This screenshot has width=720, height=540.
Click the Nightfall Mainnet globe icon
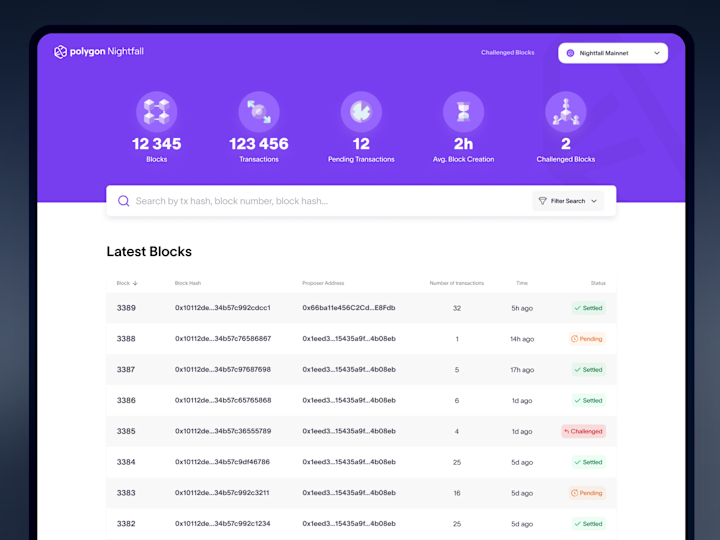[570, 53]
